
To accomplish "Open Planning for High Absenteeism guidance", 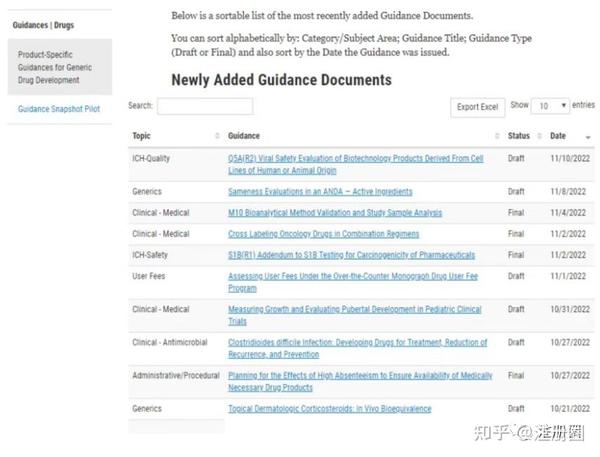I will 360,382.
